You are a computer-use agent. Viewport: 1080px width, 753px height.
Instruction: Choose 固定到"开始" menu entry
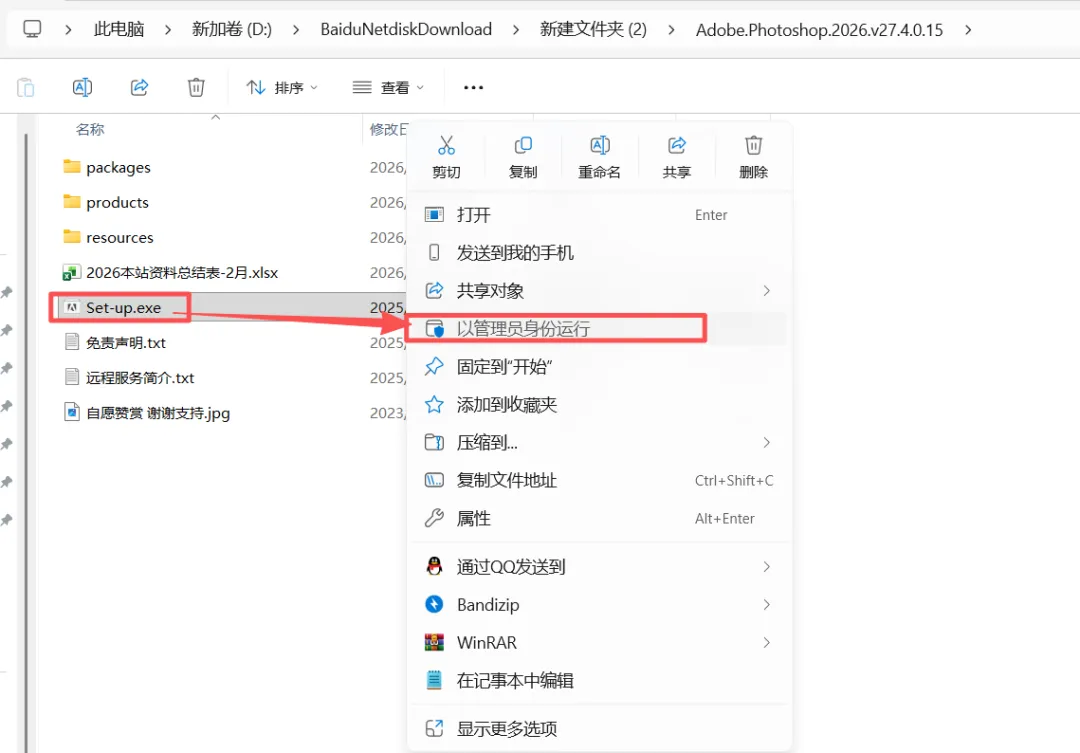599,367
